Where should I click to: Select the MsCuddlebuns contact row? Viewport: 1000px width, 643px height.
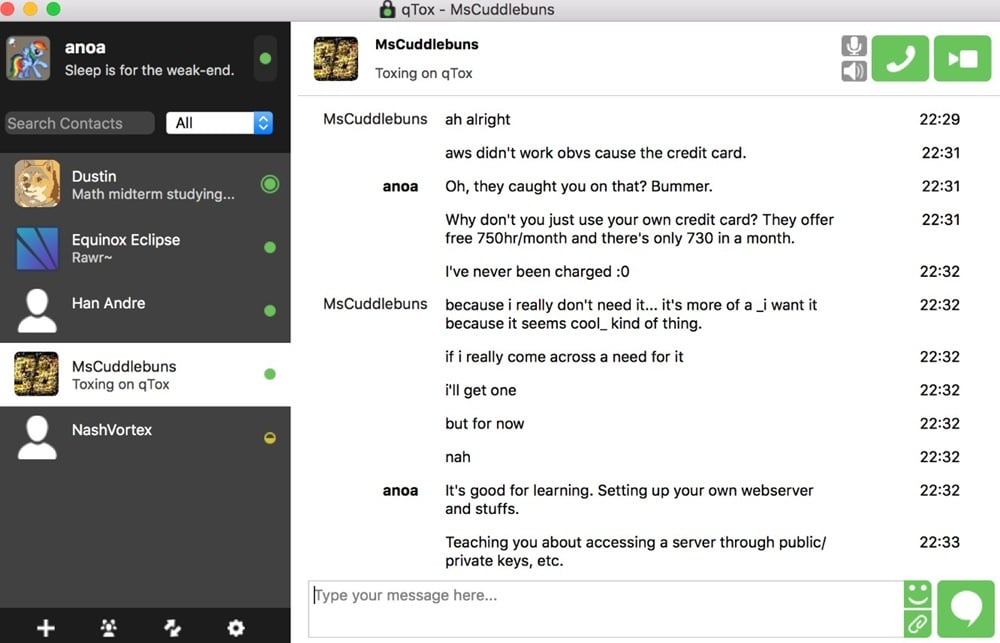click(145, 374)
